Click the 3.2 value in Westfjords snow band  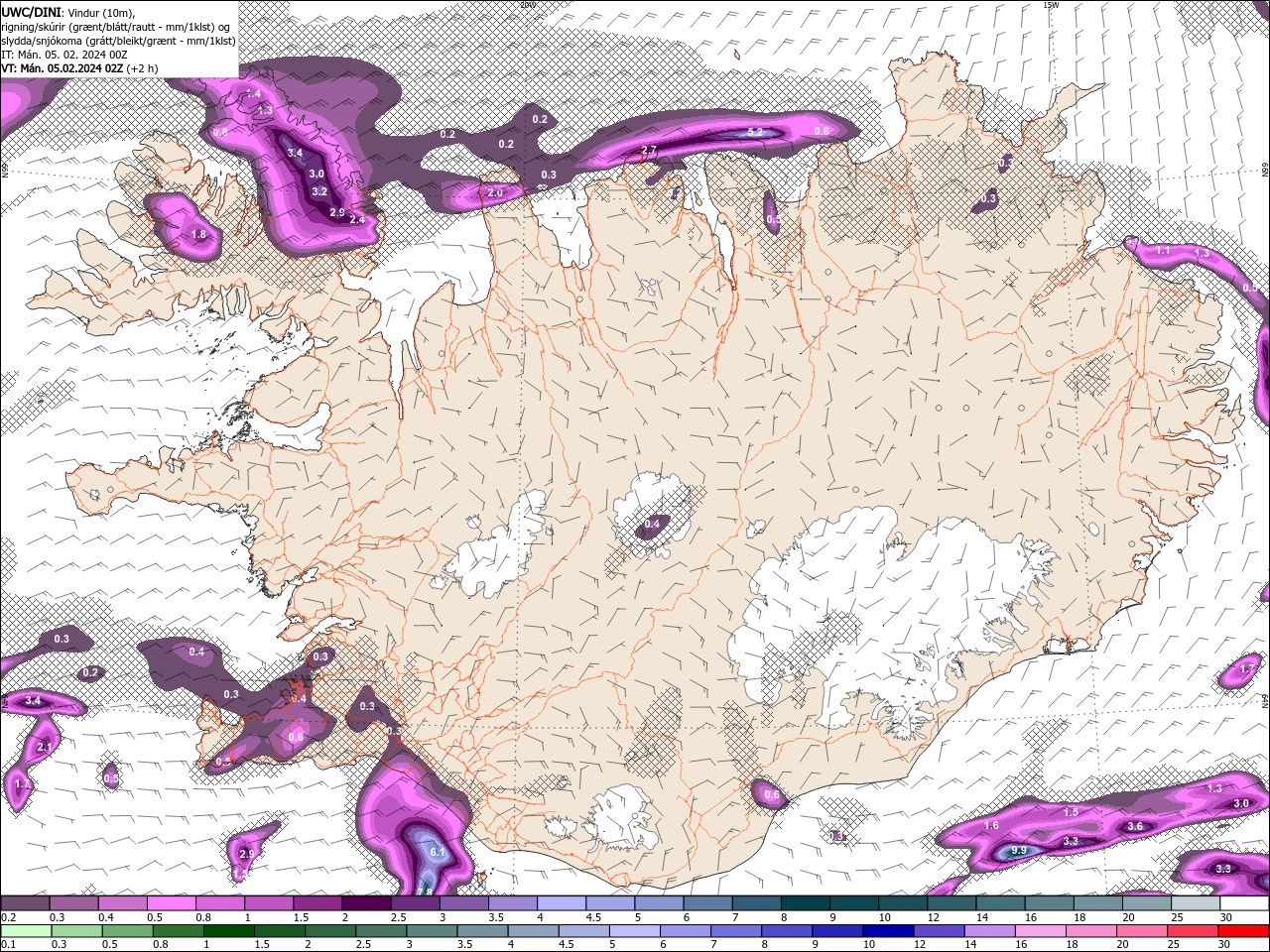(x=319, y=191)
